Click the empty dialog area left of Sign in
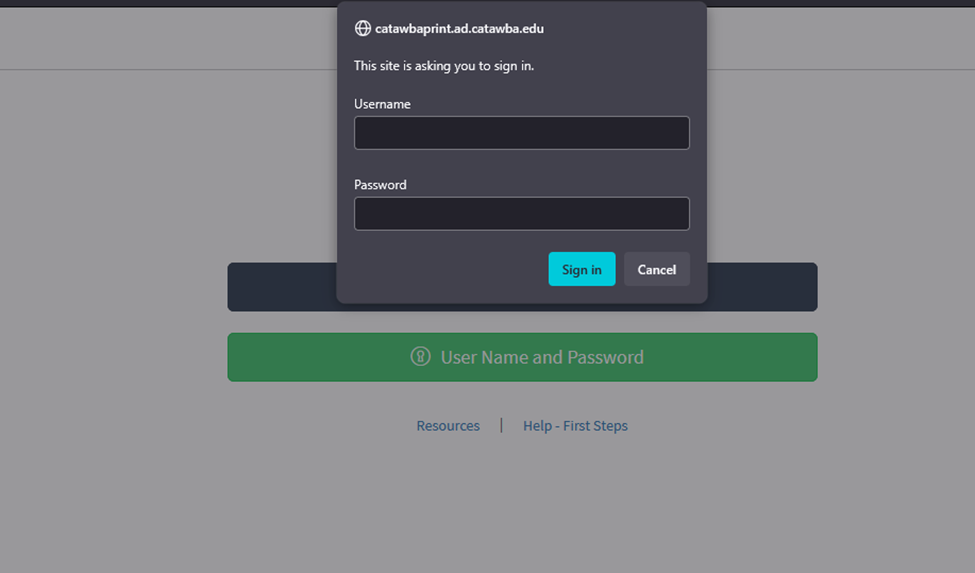 point(448,269)
